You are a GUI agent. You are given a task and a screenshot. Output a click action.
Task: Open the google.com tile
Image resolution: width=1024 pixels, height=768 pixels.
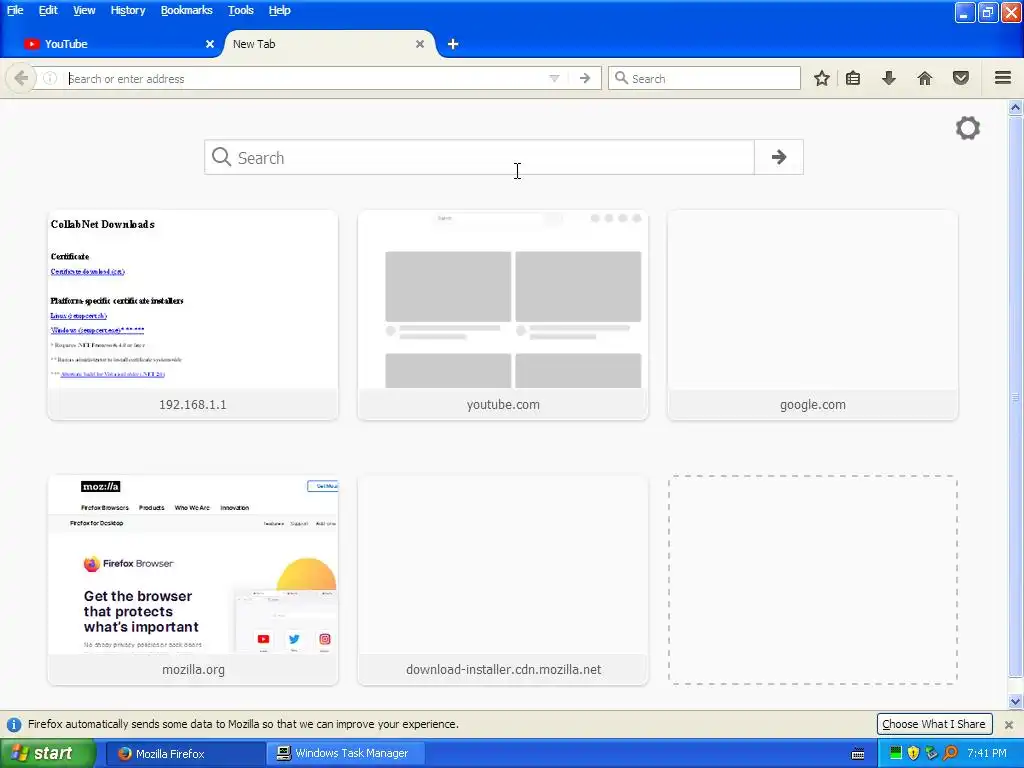[x=812, y=315]
